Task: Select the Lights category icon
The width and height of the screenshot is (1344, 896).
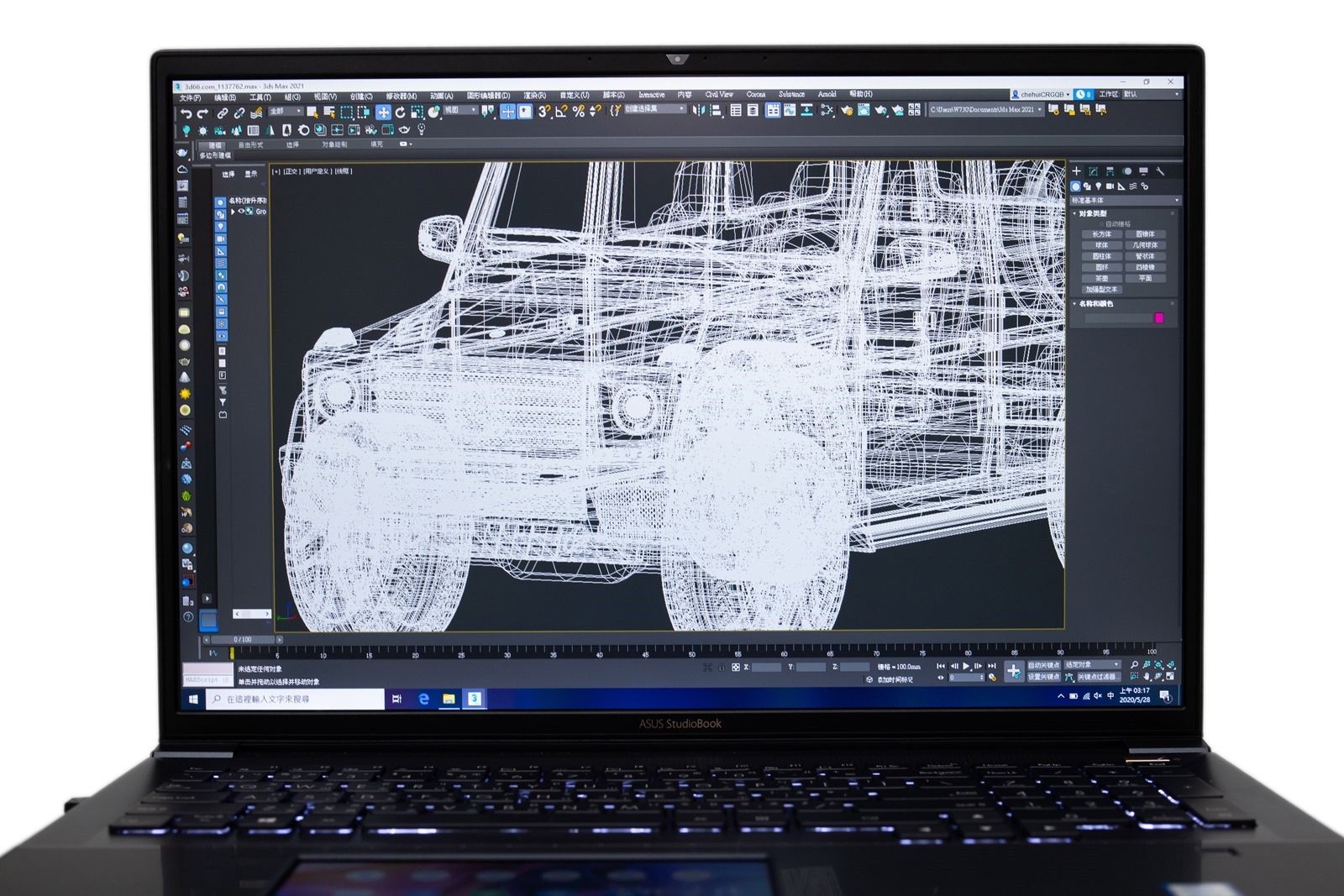Action: click(1098, 186)
